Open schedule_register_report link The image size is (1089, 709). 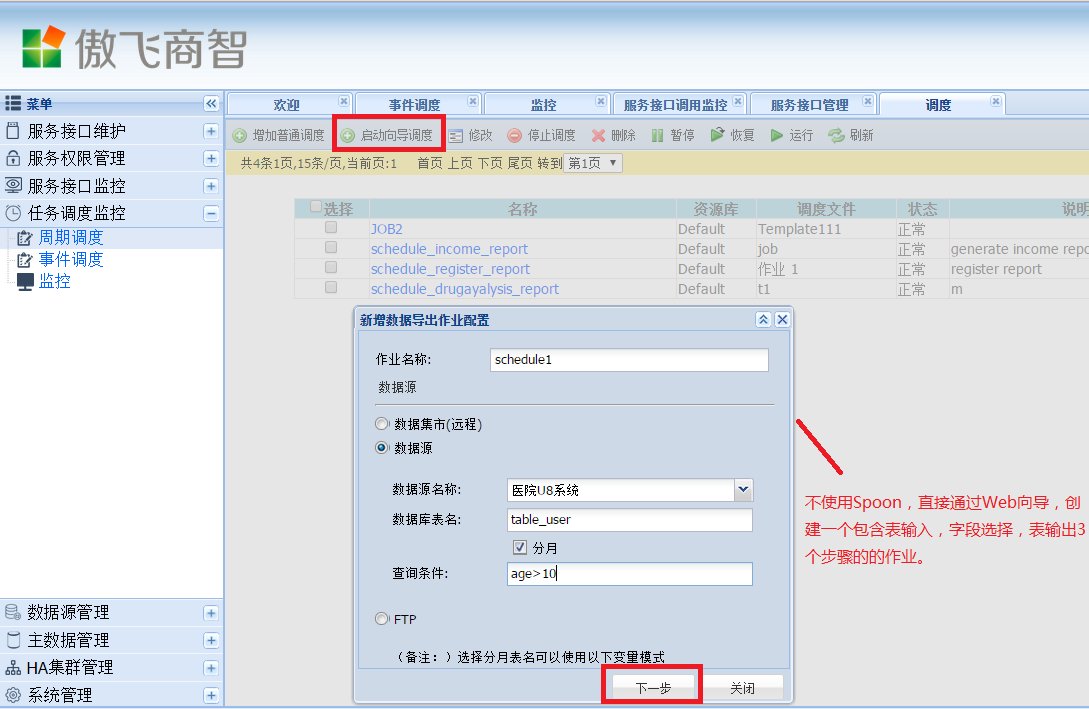(x=449, y=269)
